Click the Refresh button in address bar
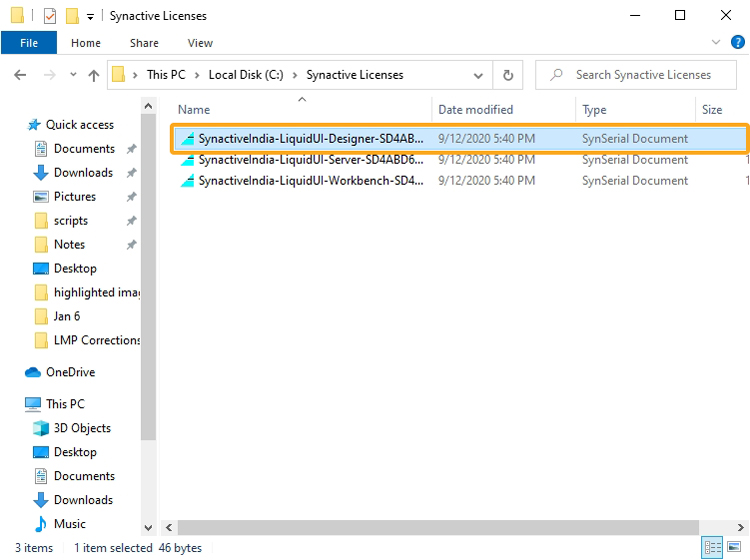 point(508,75)
